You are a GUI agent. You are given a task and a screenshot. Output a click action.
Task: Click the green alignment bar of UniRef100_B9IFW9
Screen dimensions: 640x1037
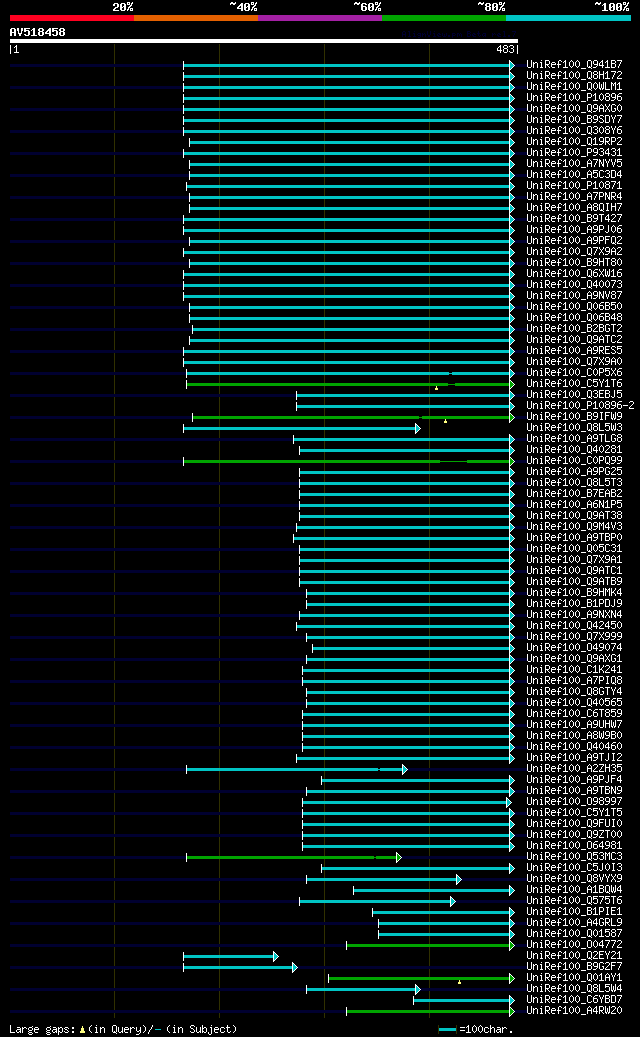pyautogui.click(x=354, y=417)
